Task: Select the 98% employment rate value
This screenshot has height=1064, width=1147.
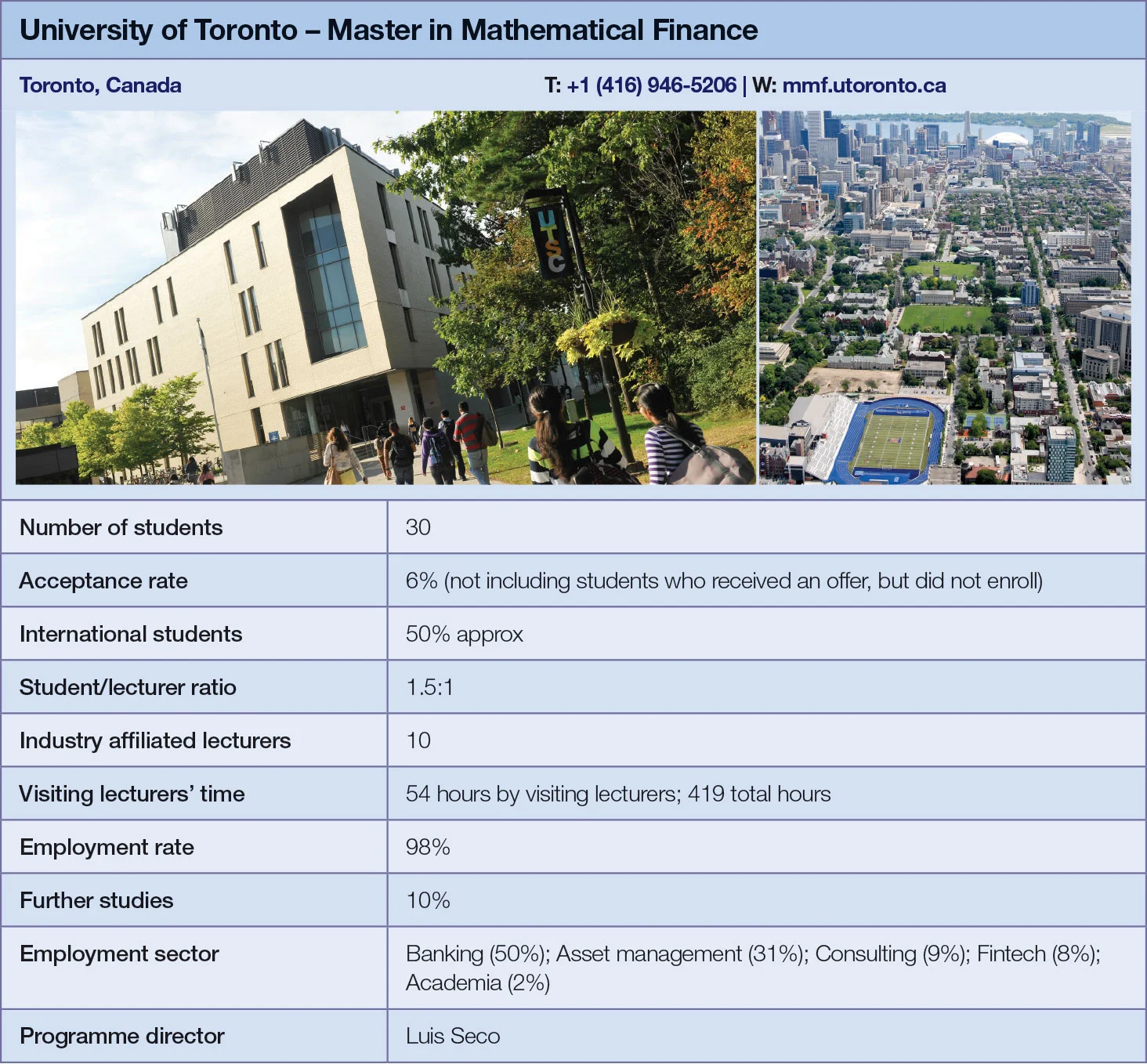Action: [x=428, y=847]
